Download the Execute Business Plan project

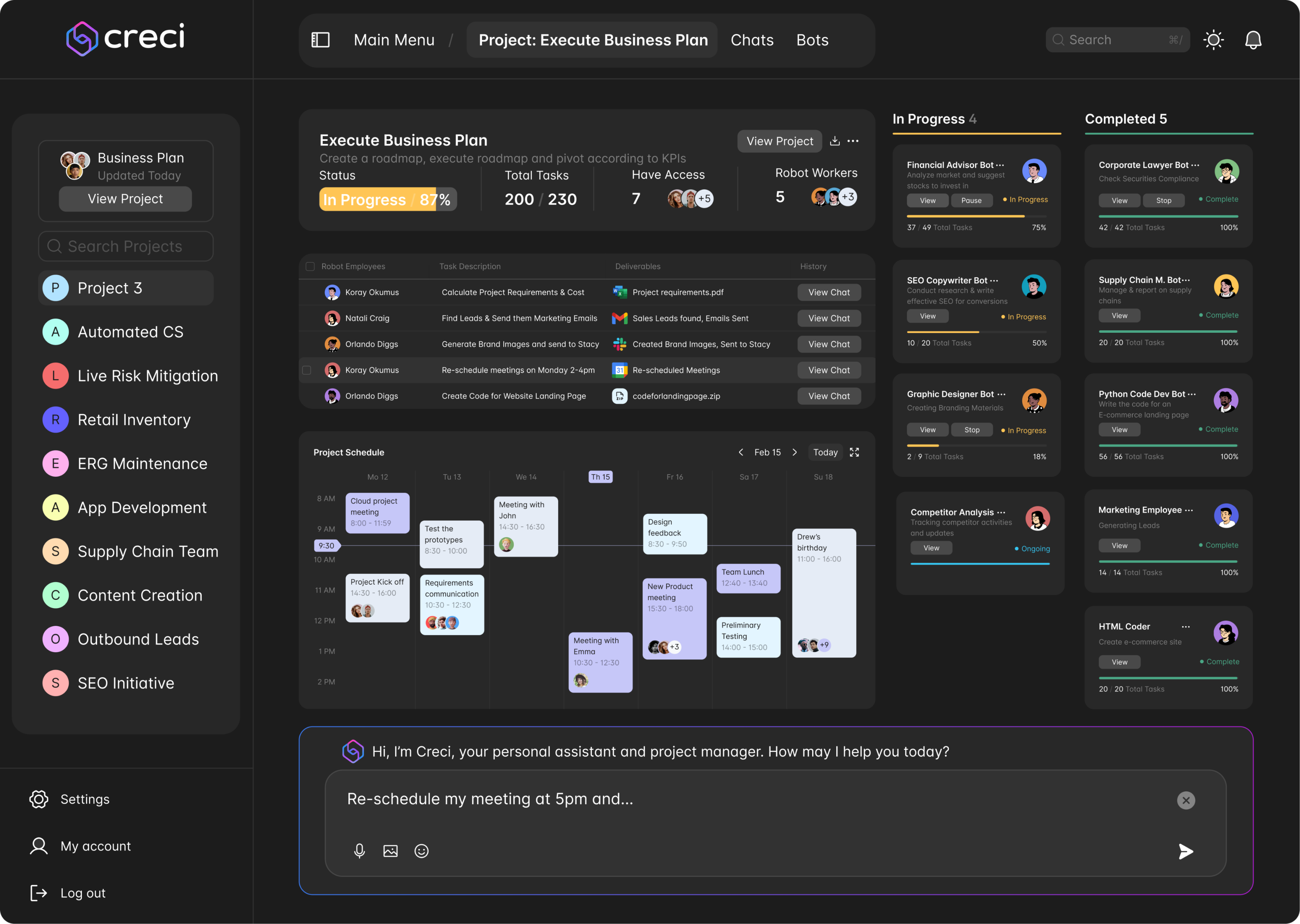pyautogui.click(x=835, y=141)
